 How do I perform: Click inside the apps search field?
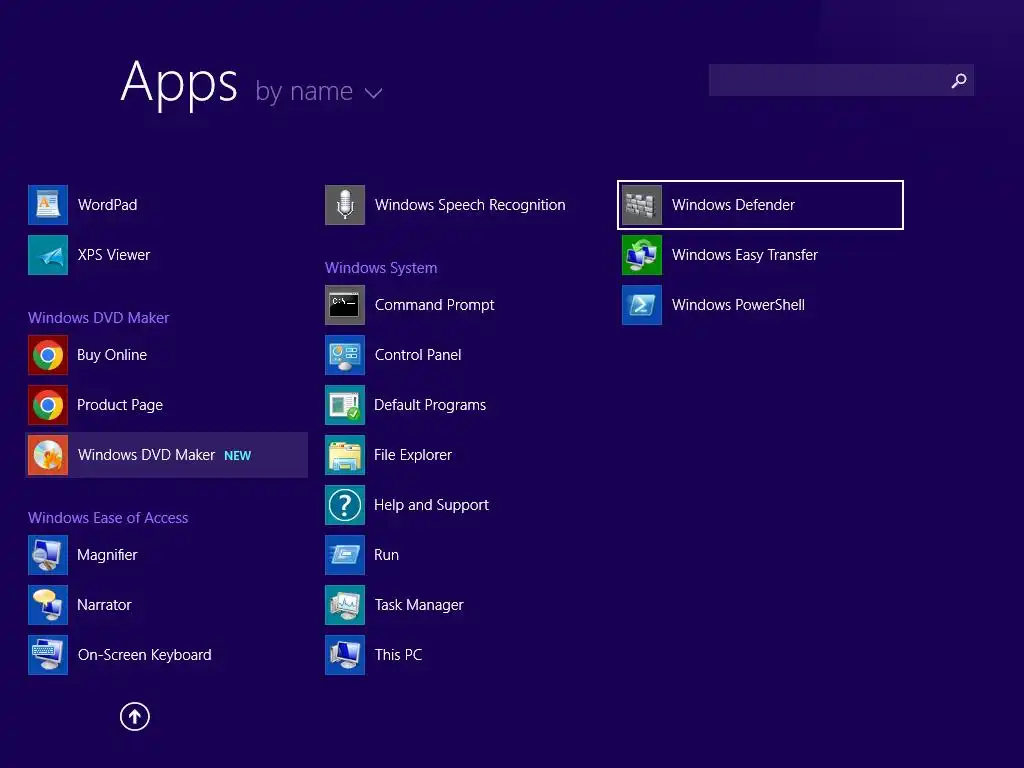(x=841, y=80)
